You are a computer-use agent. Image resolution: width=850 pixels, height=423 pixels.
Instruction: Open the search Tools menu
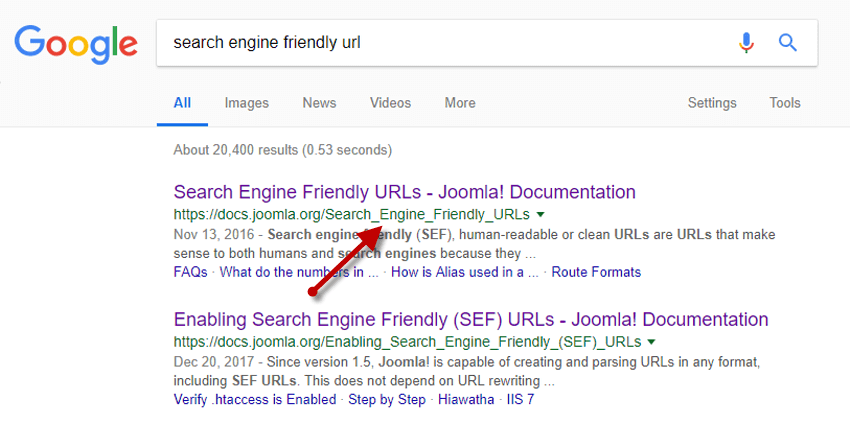click(785, 103)
